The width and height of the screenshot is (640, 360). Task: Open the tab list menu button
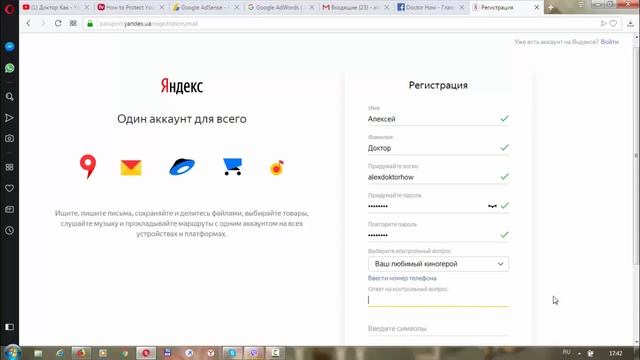pos(580,5)
